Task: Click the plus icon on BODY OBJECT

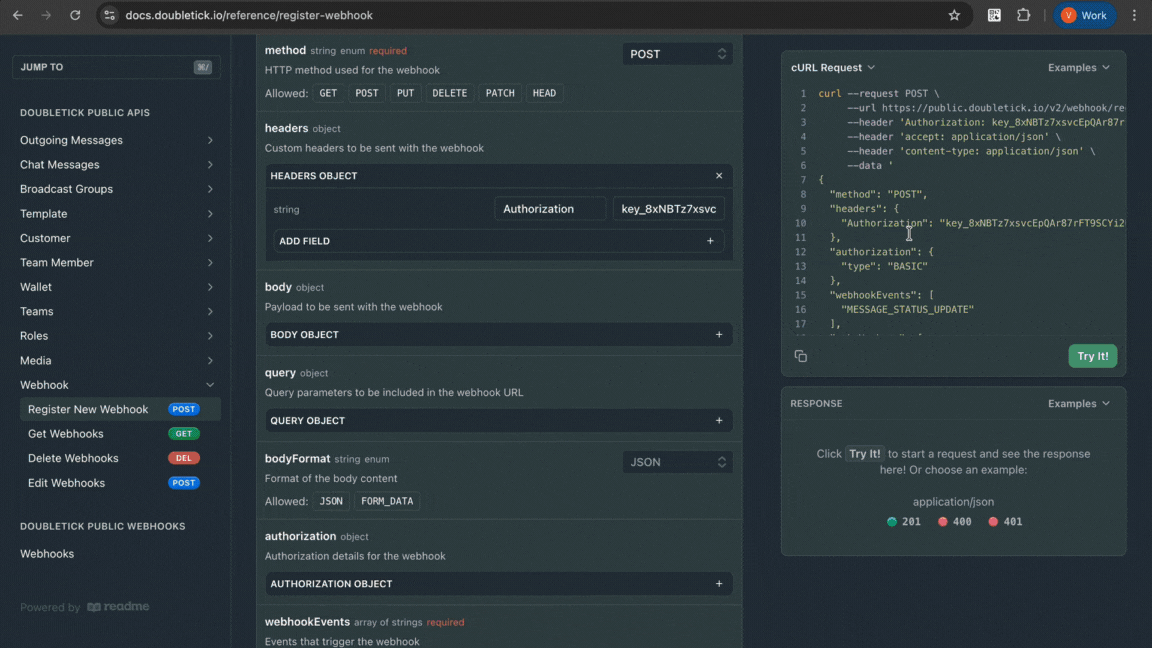Action: (x=718, y=335)
